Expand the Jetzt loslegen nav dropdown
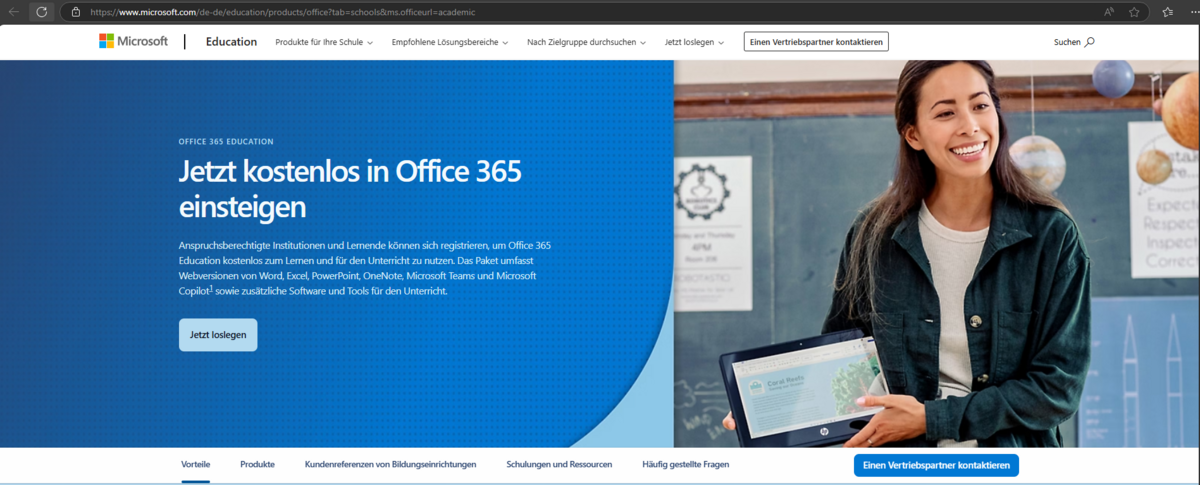The image size is (1200, 485). (x=694, y=42)
